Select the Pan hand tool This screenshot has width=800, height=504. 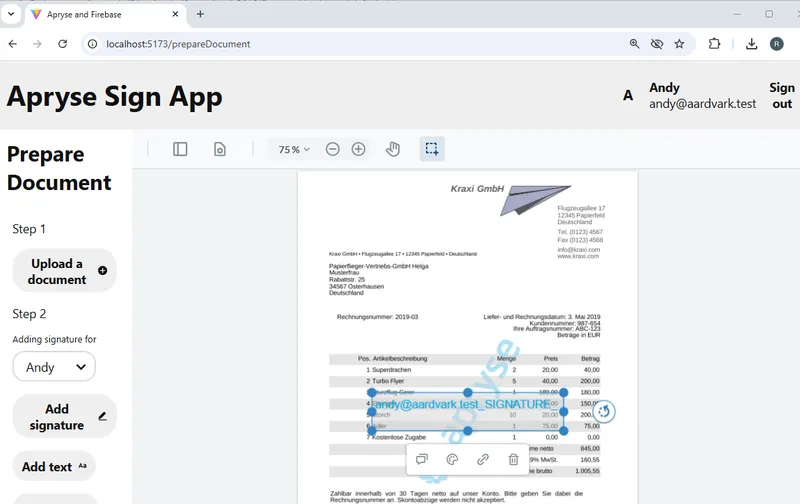pyautogui.click(x=393, y=149)
